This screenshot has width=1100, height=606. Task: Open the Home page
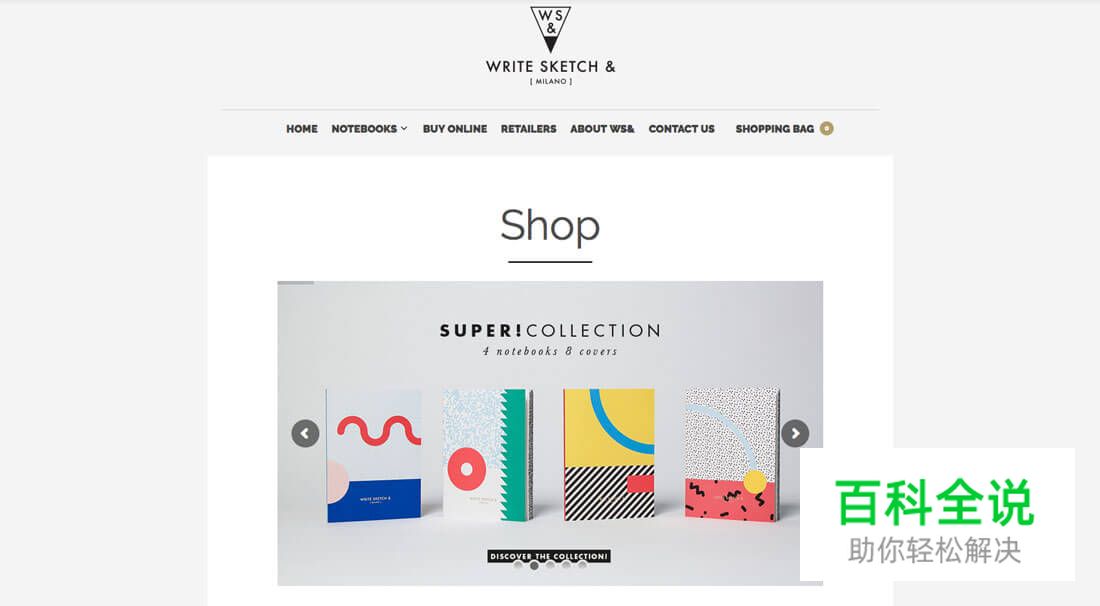pos(302,129)
